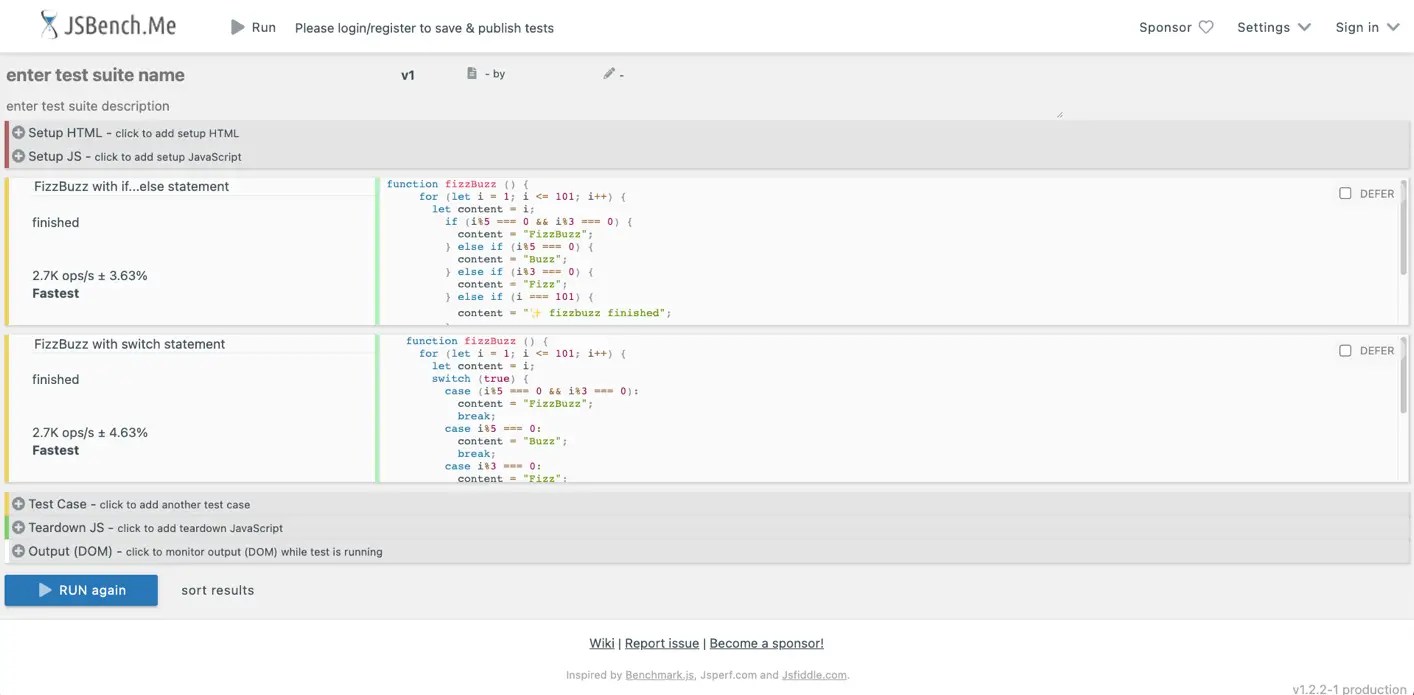Screen dimensions: 1414x695
Task: Click the document icon next to 'by'
Action: click(470, 73)
